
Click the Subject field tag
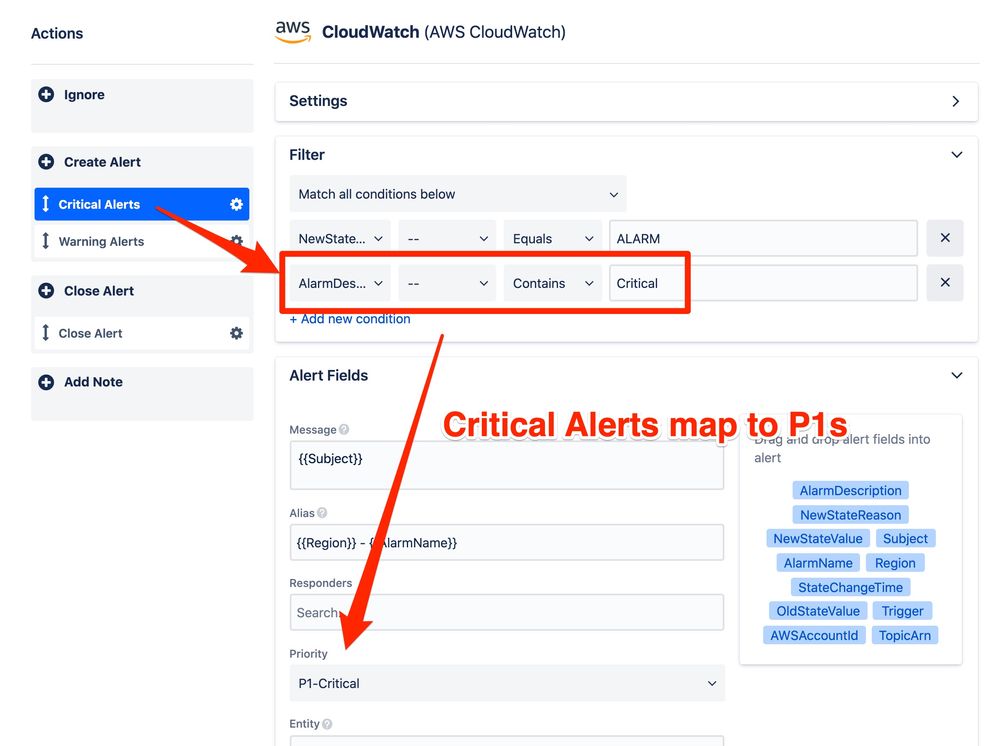905,538
